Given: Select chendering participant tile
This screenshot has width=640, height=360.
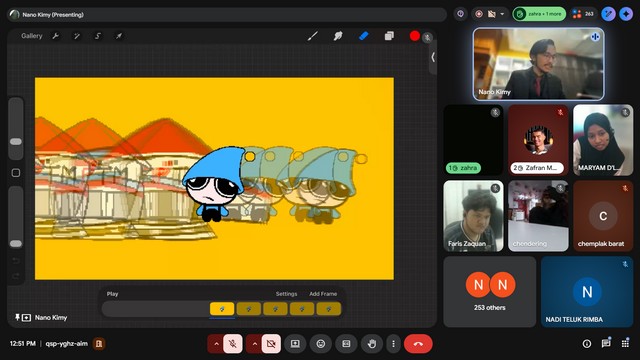Looking at the screenshot, I should [x=538, y=216].
